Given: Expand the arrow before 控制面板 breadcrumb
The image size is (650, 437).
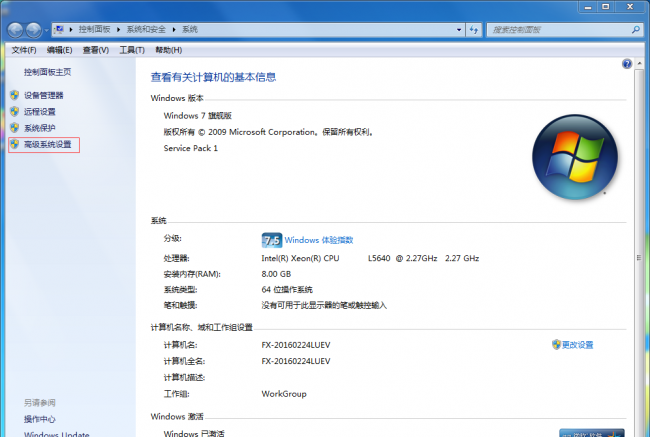Looking at the screenshot, I should point(71,29).
